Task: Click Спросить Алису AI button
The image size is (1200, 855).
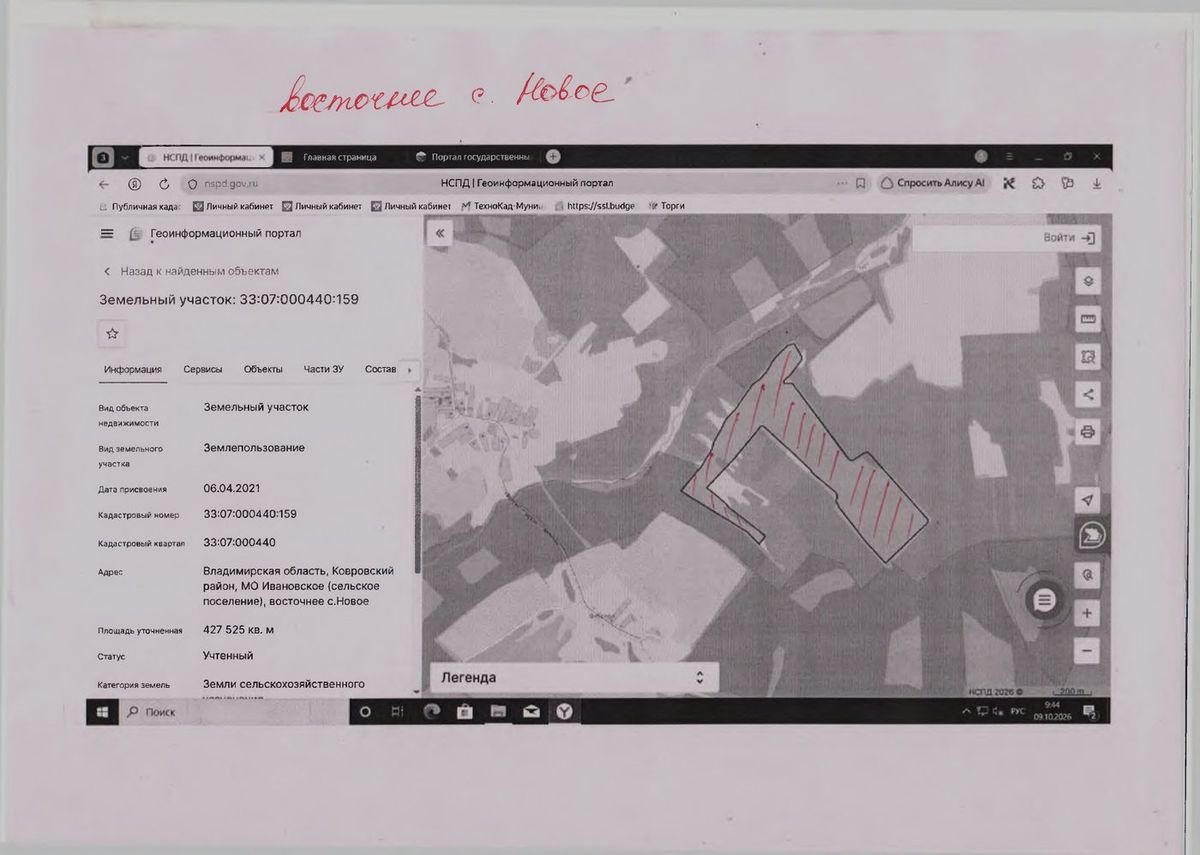Action: (x=934, y=184)
